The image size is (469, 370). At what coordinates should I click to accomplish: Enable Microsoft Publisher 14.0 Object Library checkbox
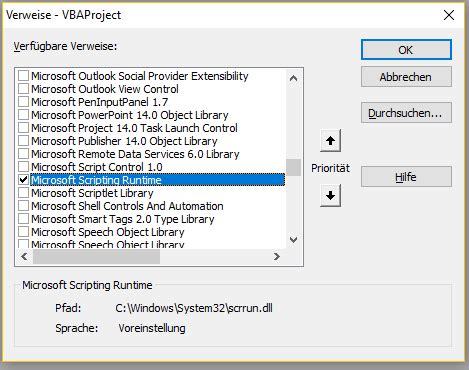coord(23,141)
